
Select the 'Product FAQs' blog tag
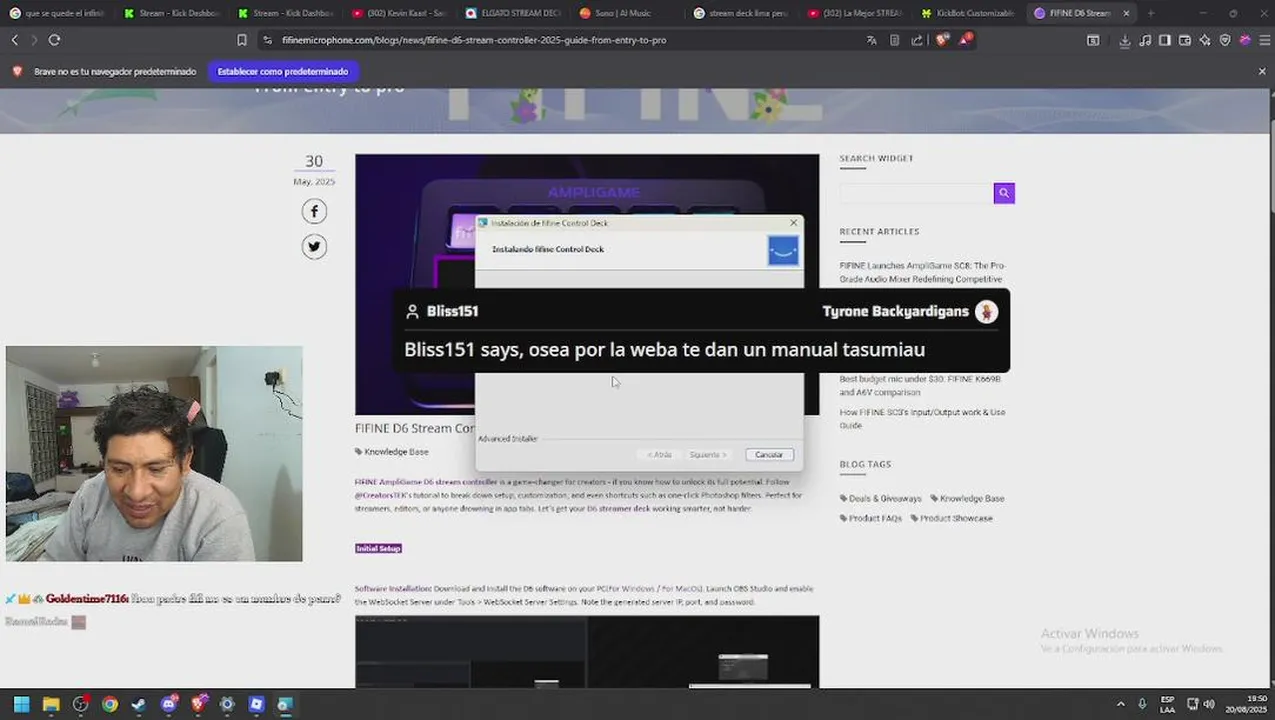(x=871, y=518)
